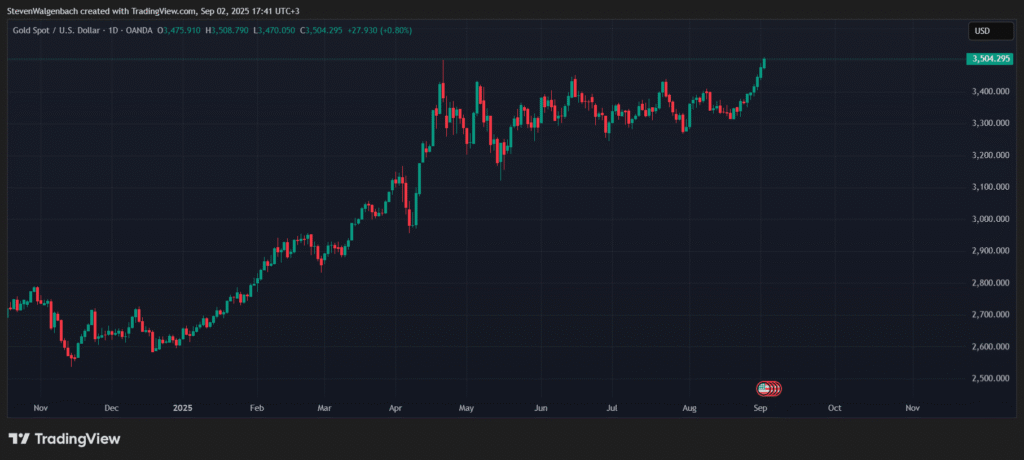Click the high value H3,508.790

(227, 31)
